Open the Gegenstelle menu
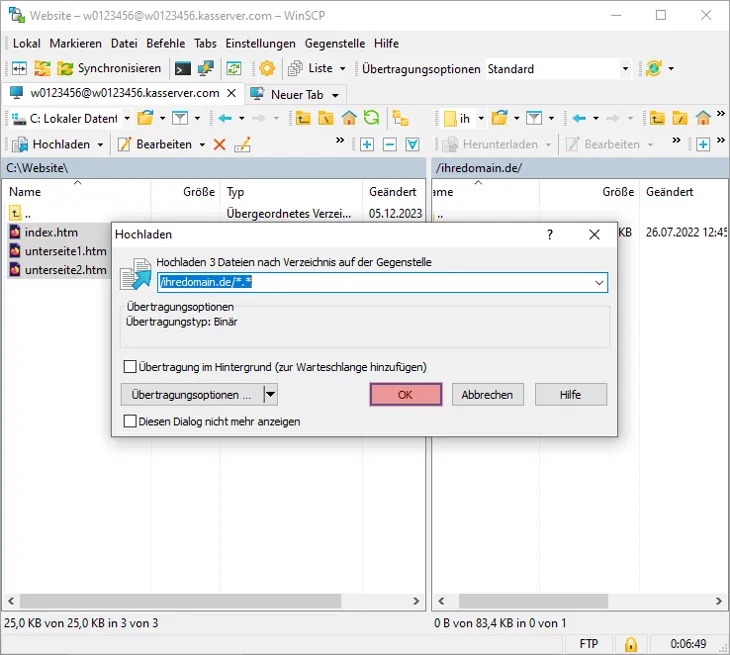Screen dimensions: 730x655 pos(335,43)
